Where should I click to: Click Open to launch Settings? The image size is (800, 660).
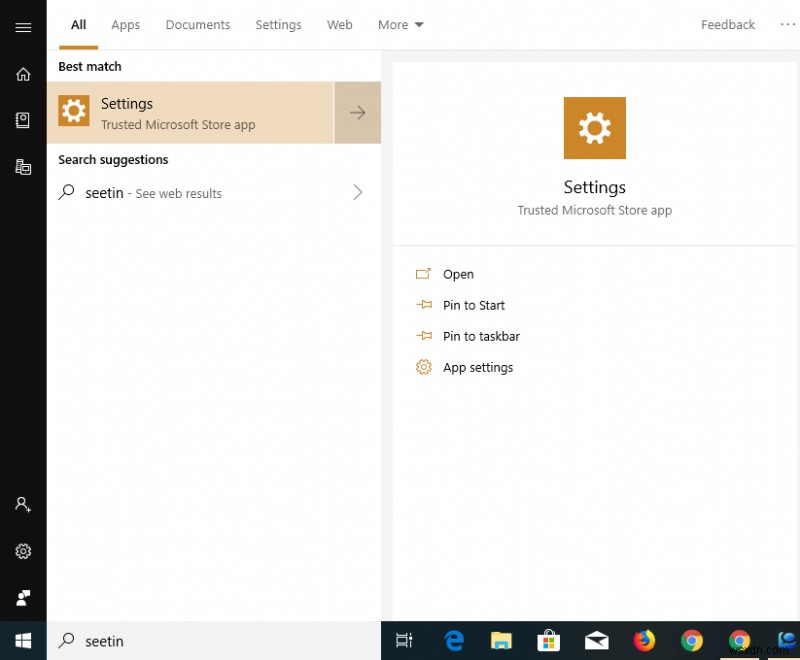(458, 273)
